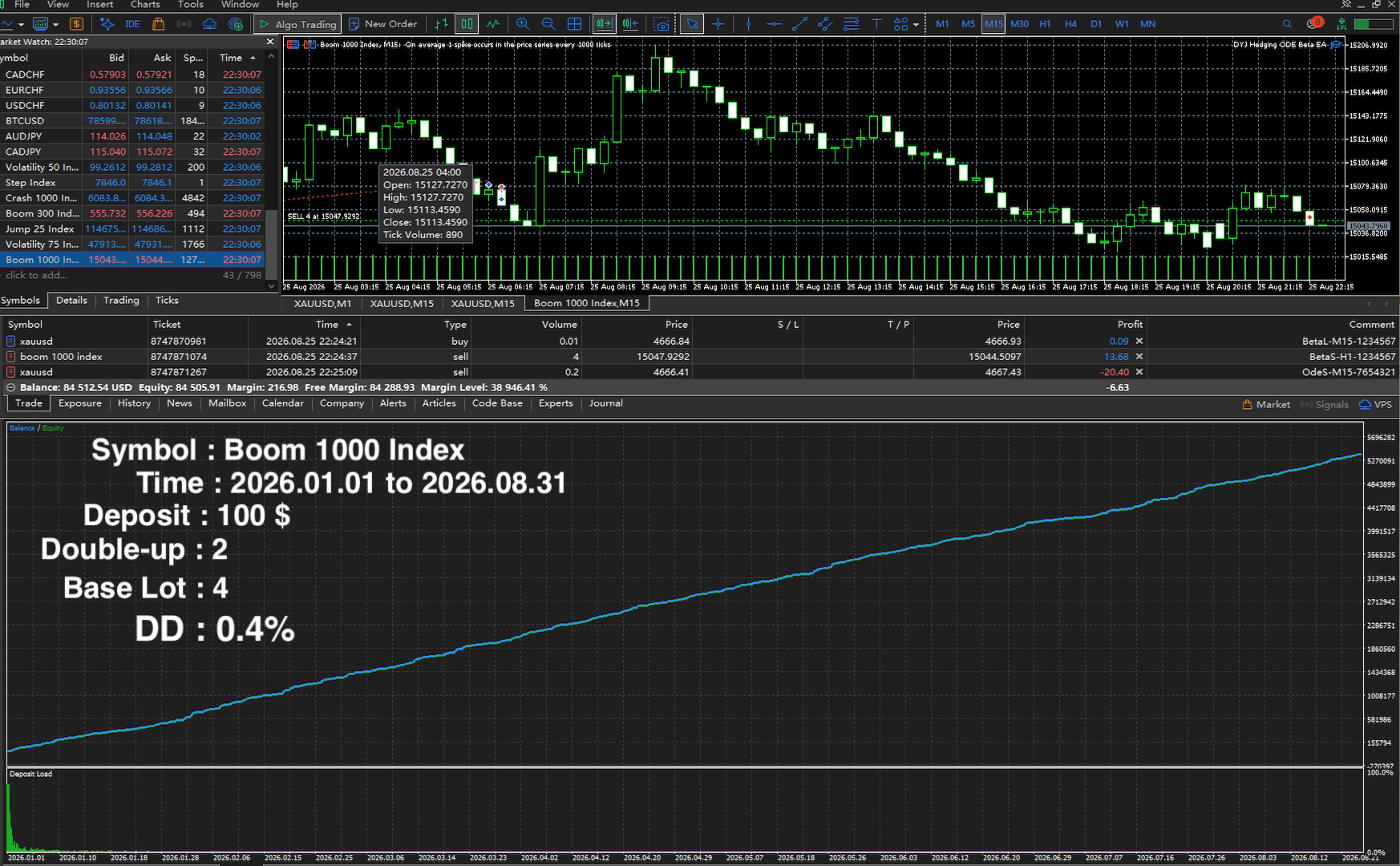The image size is (1400, 866).
Task: Close the boom 1000 index sell position
Action: coord(1139,357)
